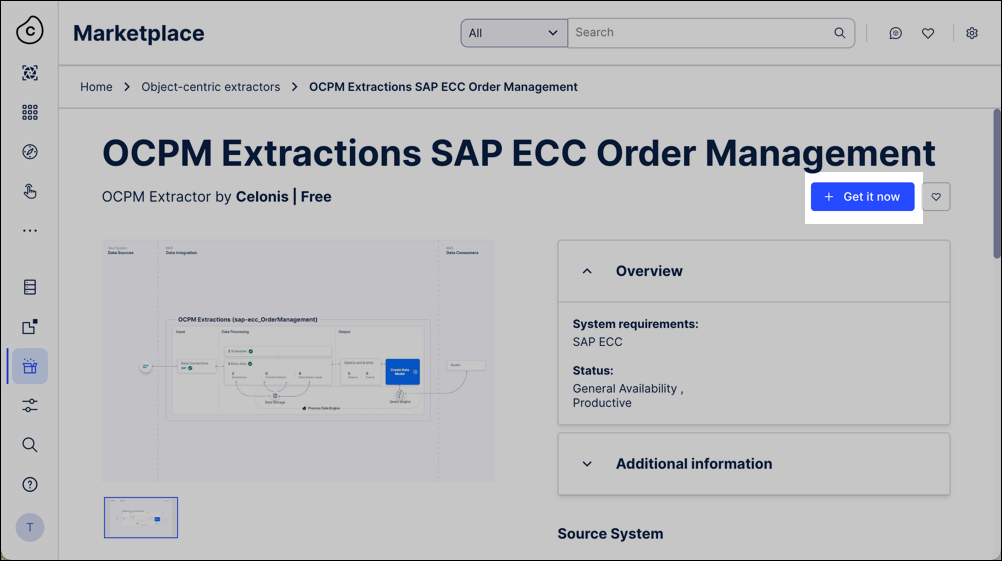Open the Marketplace gift box icon in sidebar
Viewport: 1002px width, 561px height.
coord(30,366)
